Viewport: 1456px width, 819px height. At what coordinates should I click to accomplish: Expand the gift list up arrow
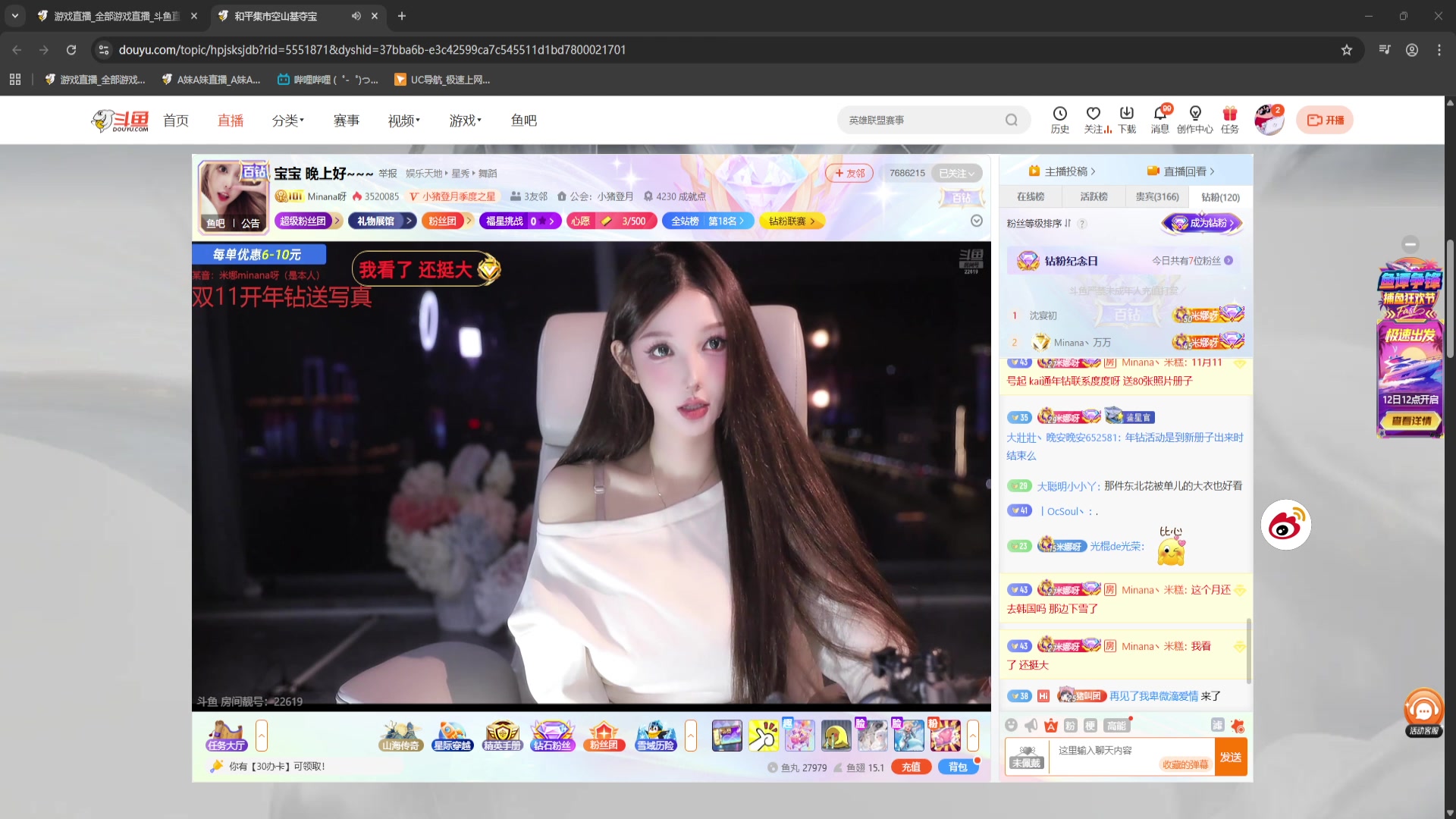[x=973, y=736]
